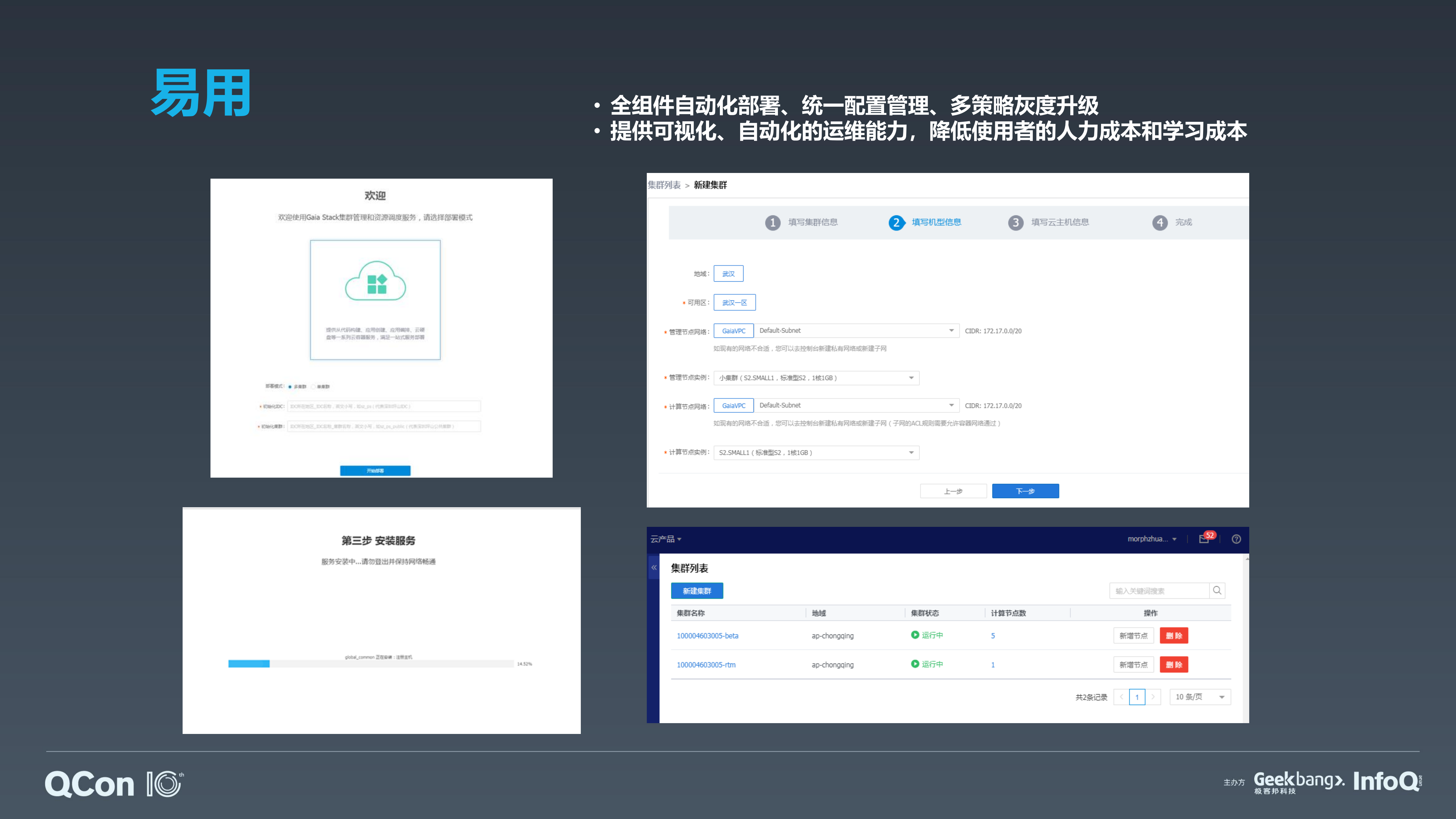Open the message notifications envelope showing 52
The height and width of the screenshot is (819, 1456).
click(x=1204, y=539)
